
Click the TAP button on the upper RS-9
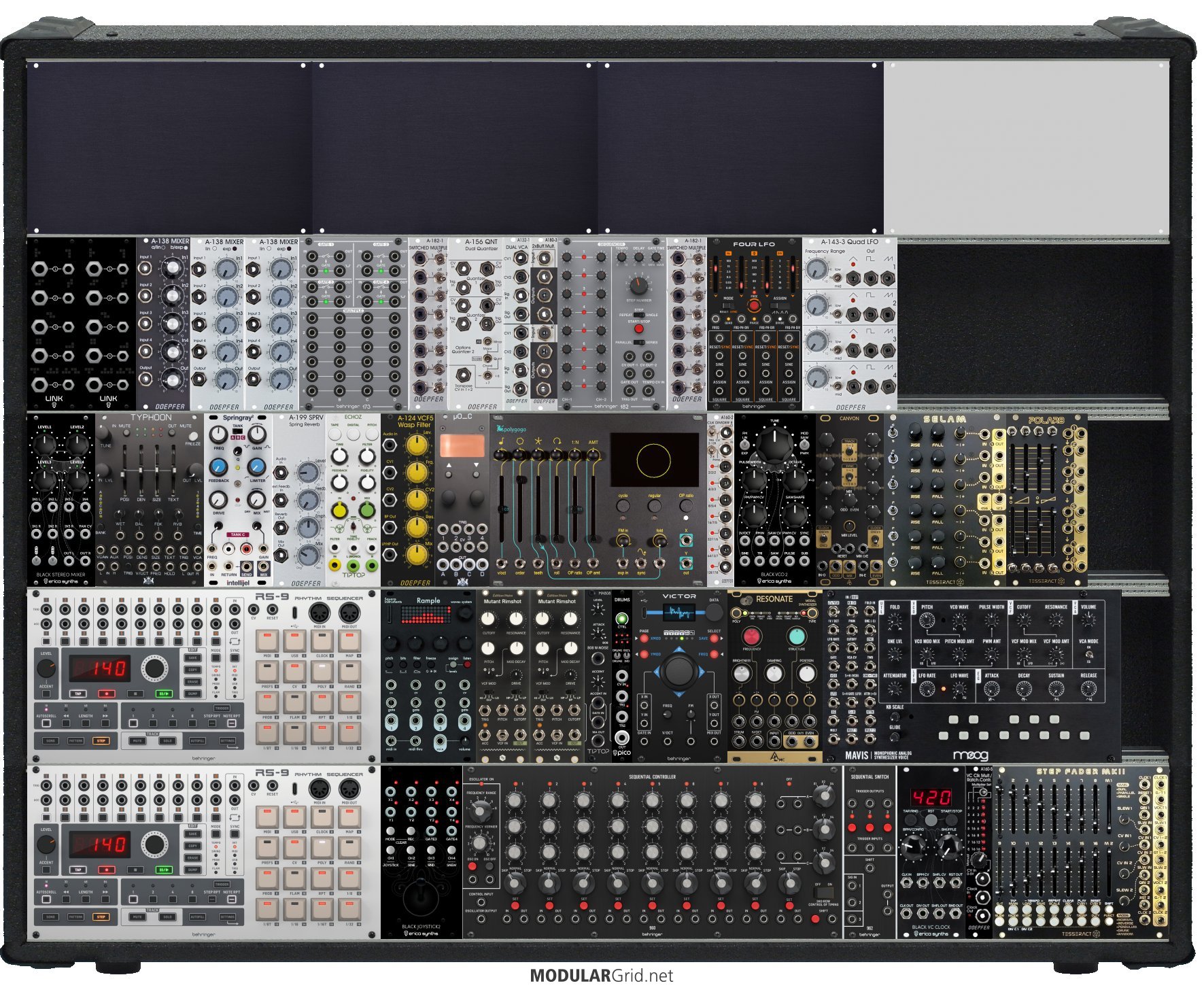78,694
